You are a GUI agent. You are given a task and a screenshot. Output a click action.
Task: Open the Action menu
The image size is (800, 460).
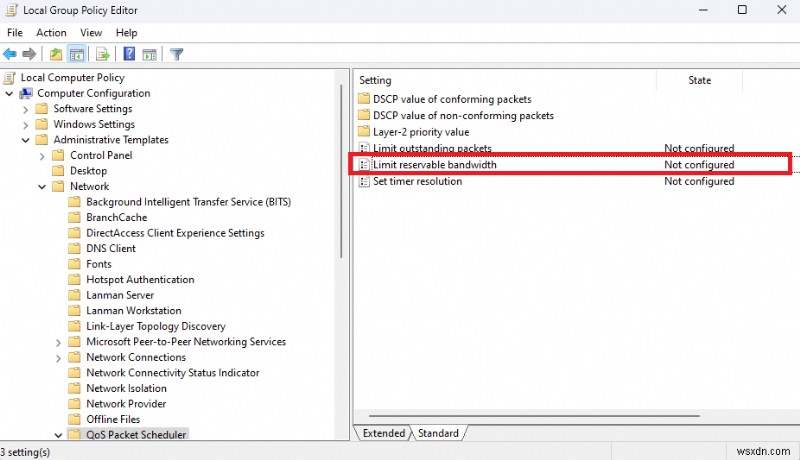(51, 33)
